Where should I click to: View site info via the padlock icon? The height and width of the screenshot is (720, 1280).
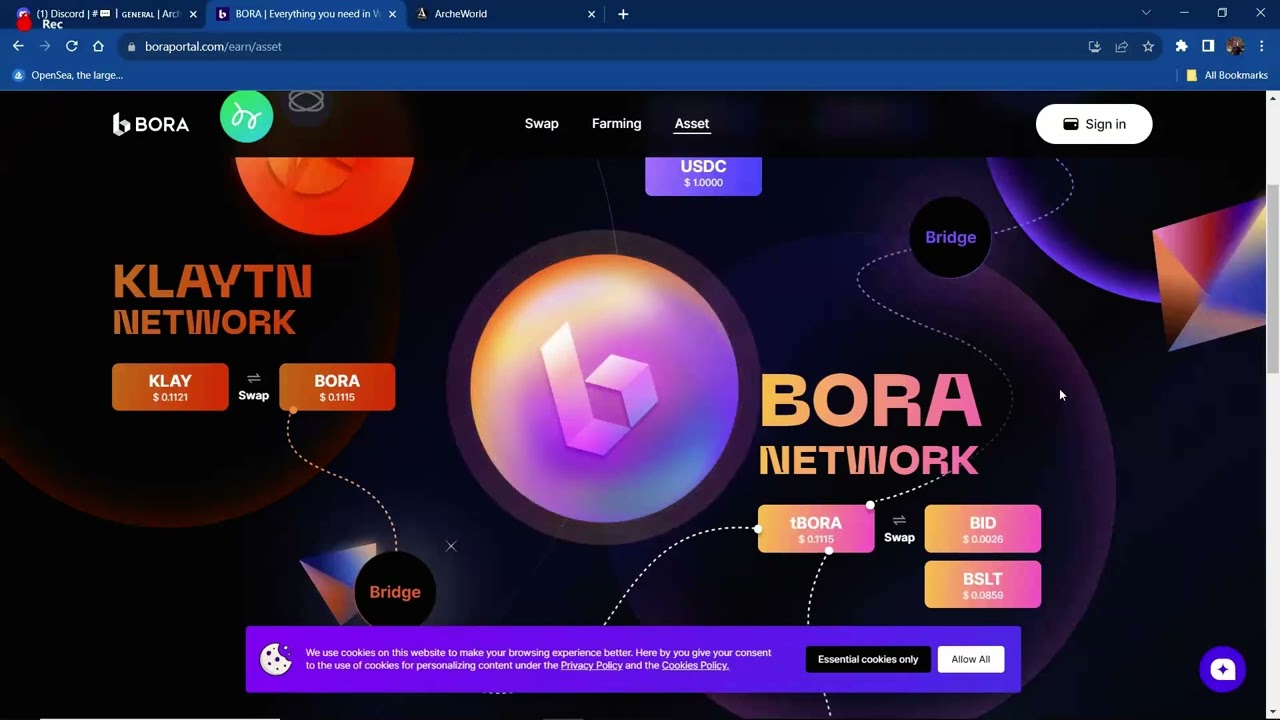131,46
